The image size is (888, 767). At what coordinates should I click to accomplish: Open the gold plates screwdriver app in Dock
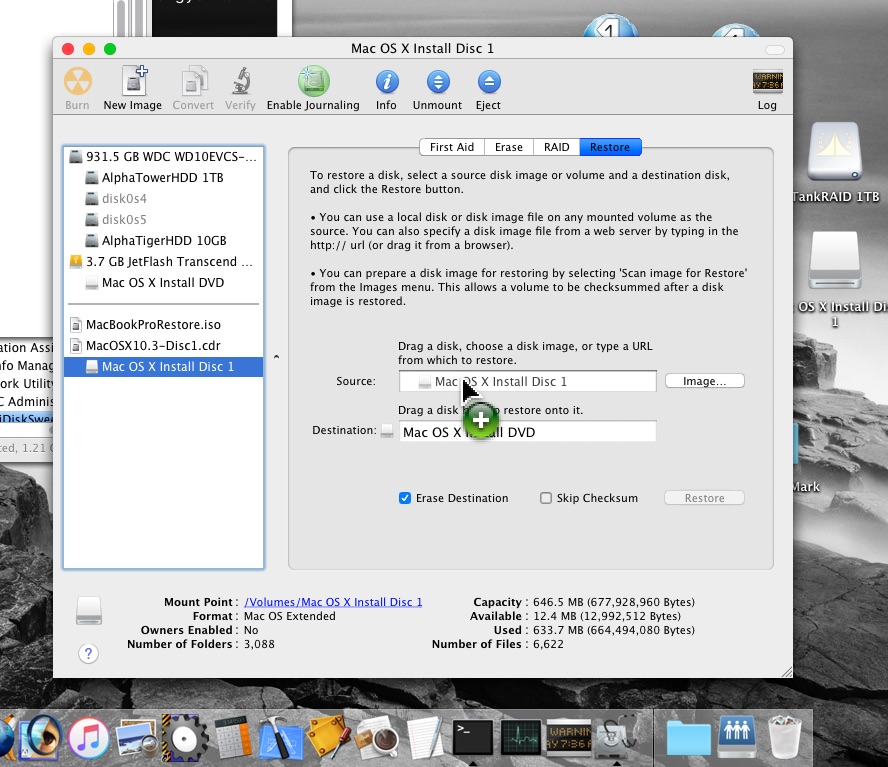[x=328, y=737]
